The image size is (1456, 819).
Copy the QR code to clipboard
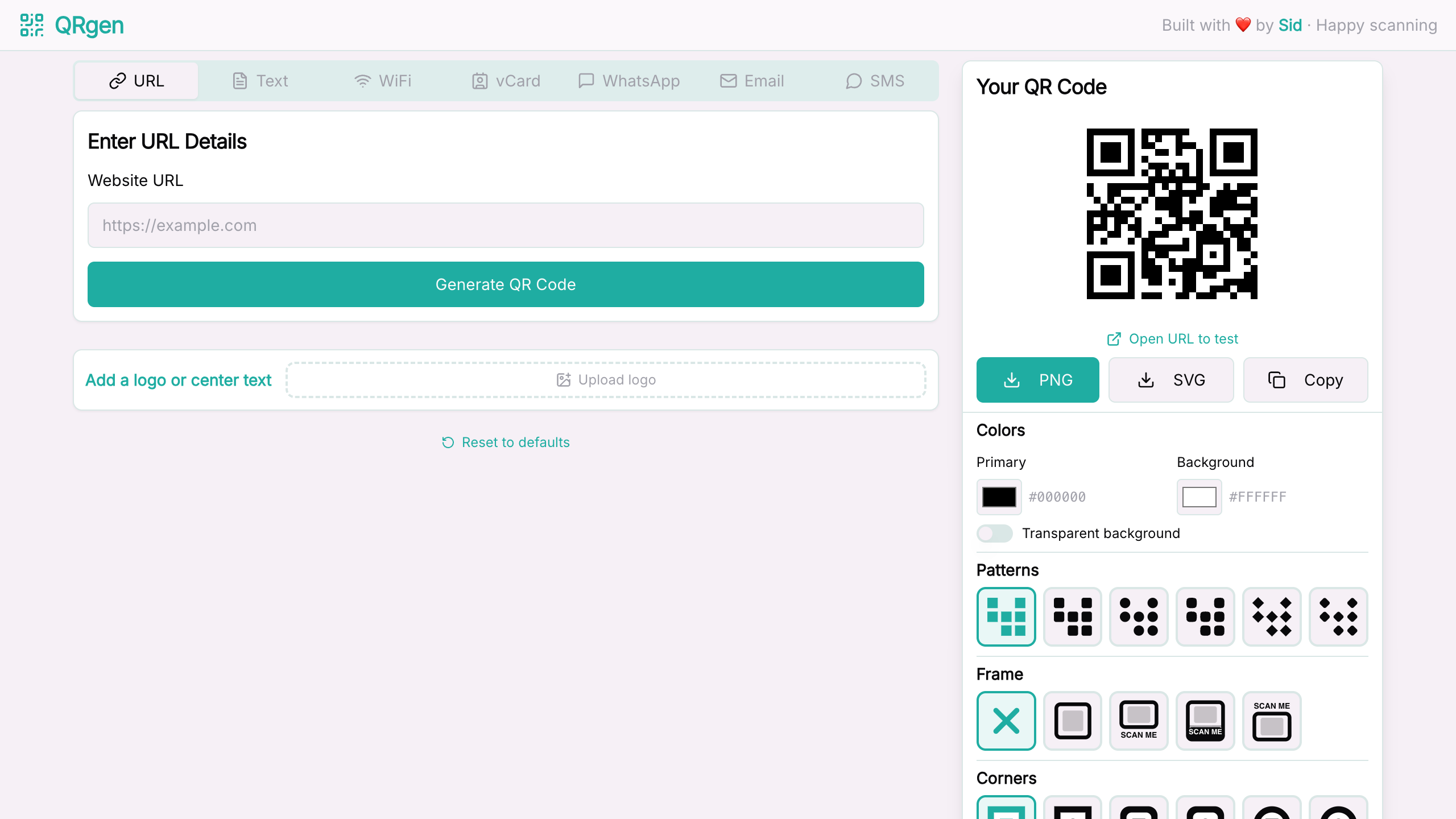click(1306, 380)
